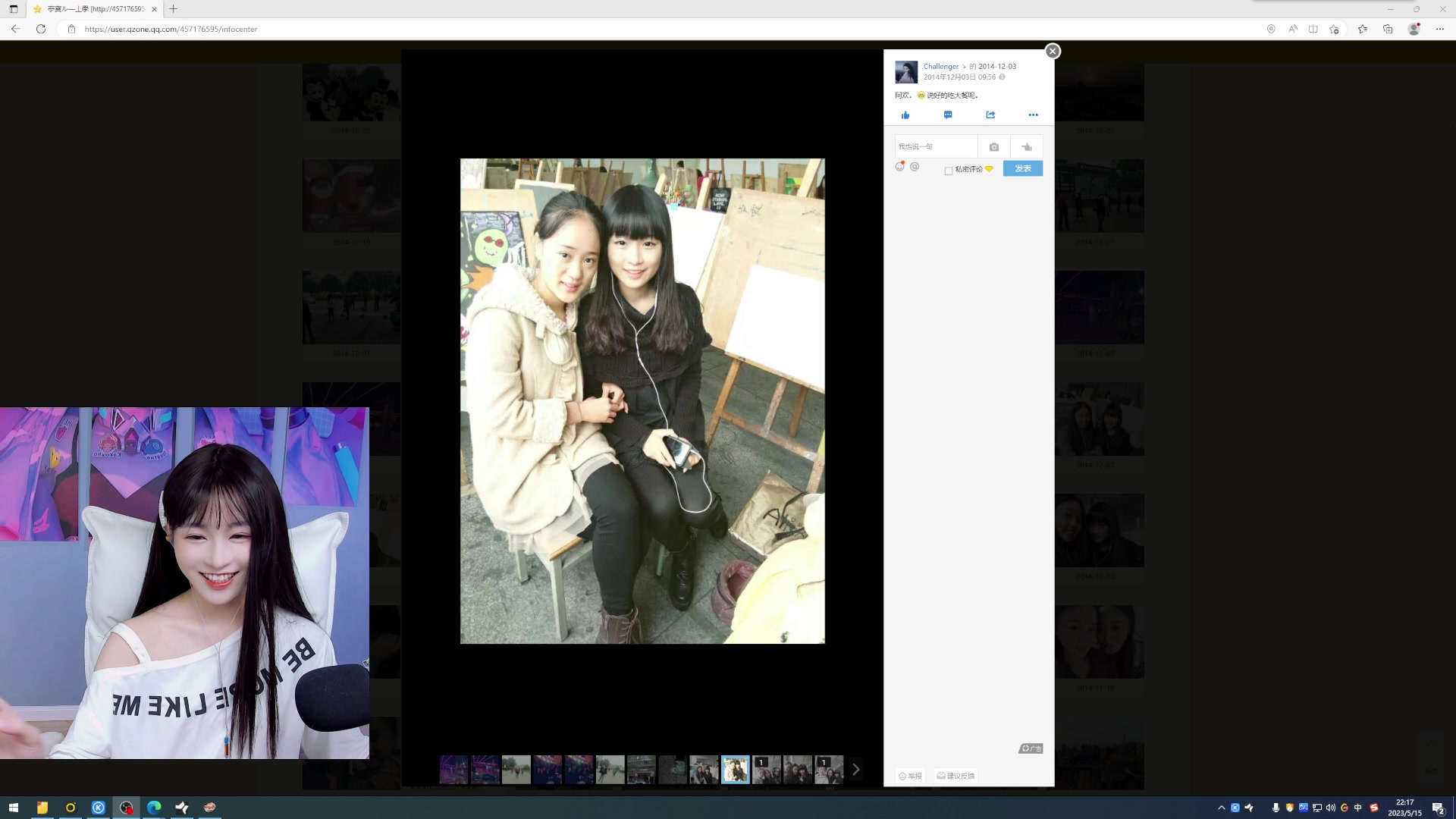
Task: Click the pointing hand icon beside camera
Action: 1027,147
